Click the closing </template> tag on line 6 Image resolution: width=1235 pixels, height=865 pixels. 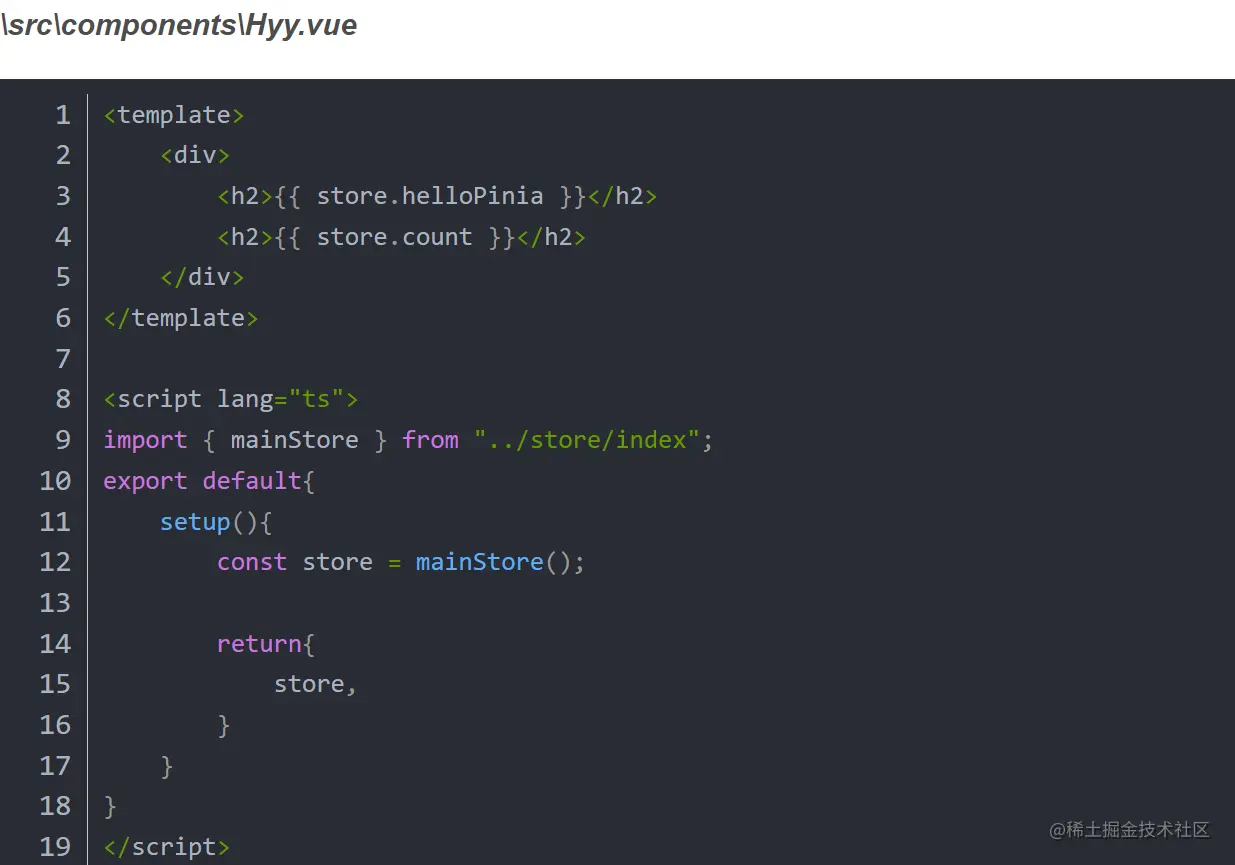[x=181, y=318]
